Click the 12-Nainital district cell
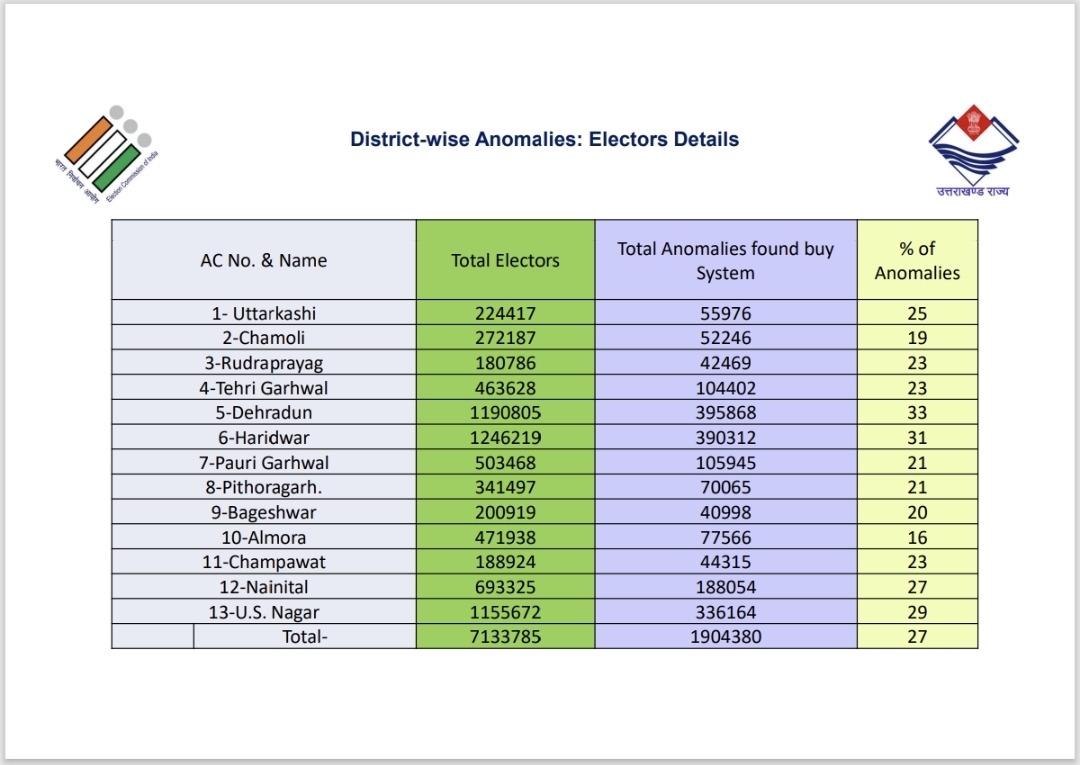 click(264, 587)
